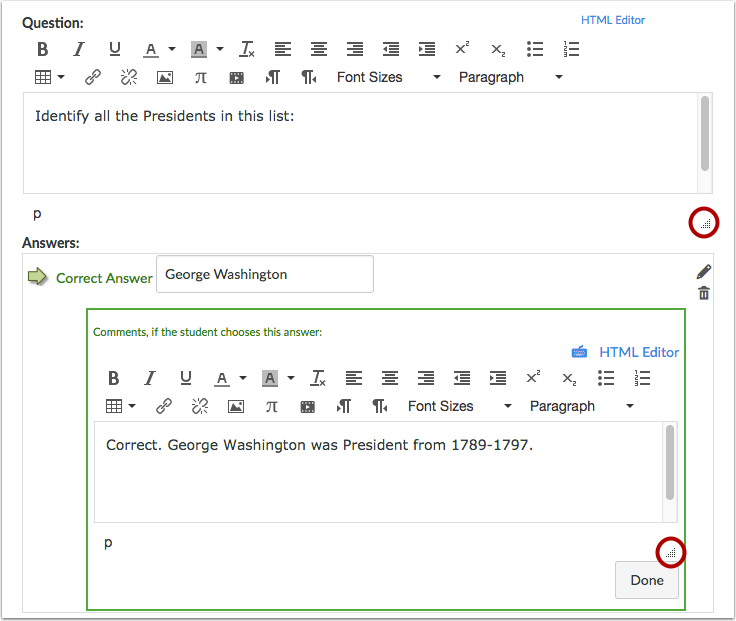Open background color dropdown in Question toolbar
The height and width of the screenshot is (621, 736).
click(220, 49)
